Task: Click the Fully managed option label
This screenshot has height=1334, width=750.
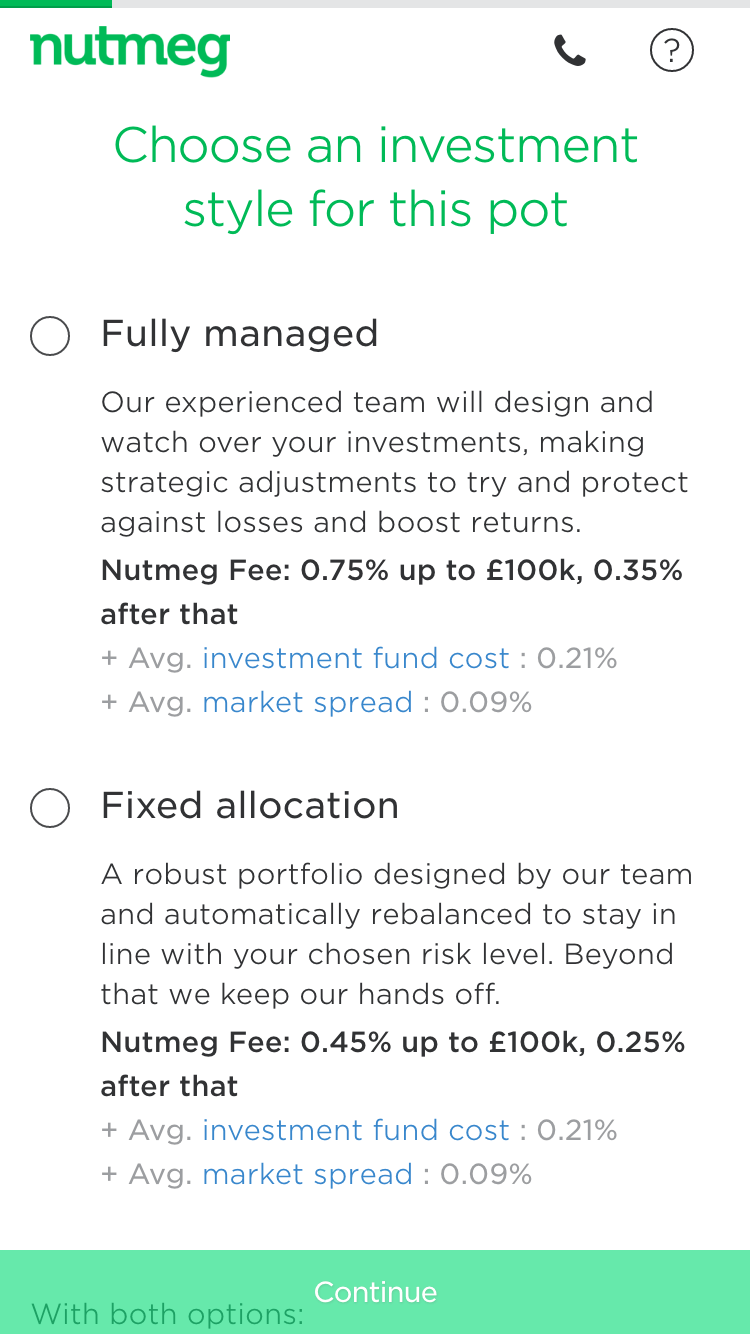Action: [240, 334]
